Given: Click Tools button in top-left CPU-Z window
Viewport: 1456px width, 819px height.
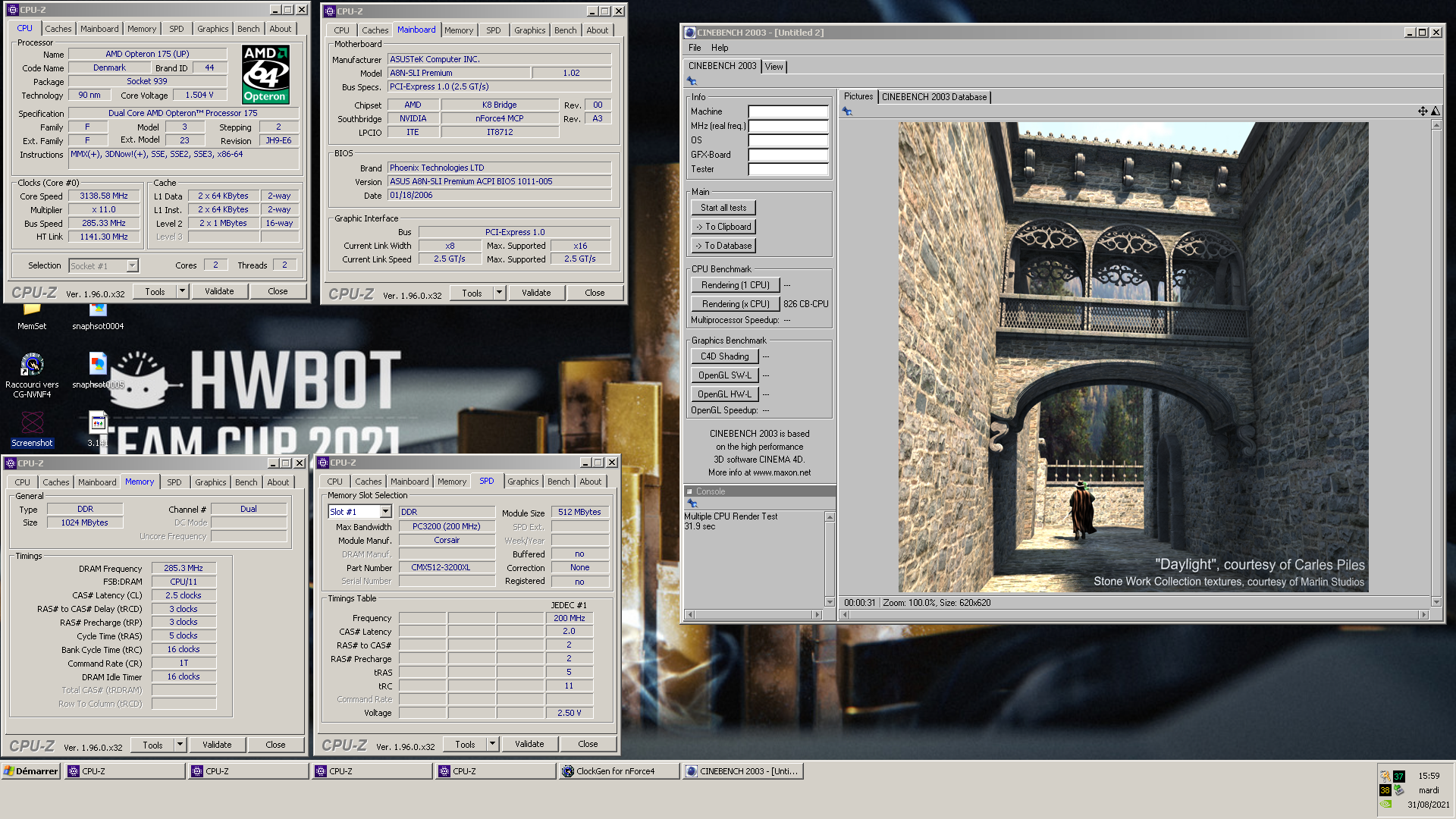Looking at the screenshot, I should click(155, 291).
